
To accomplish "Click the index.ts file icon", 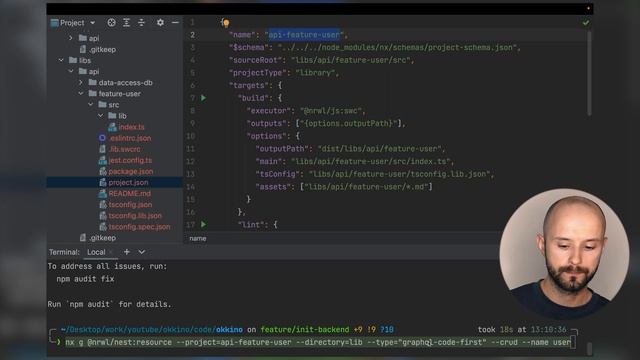I will click(112, 127).
